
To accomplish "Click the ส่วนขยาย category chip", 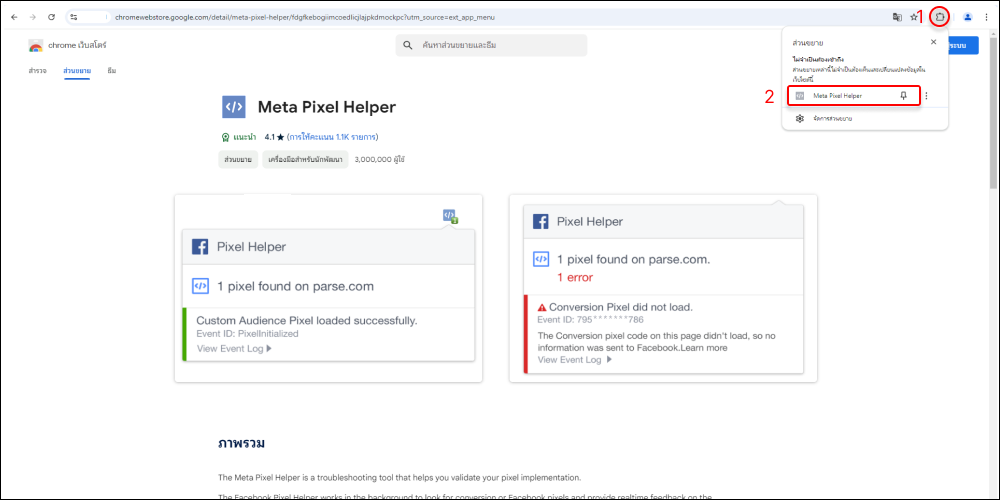I will [237, 159].
